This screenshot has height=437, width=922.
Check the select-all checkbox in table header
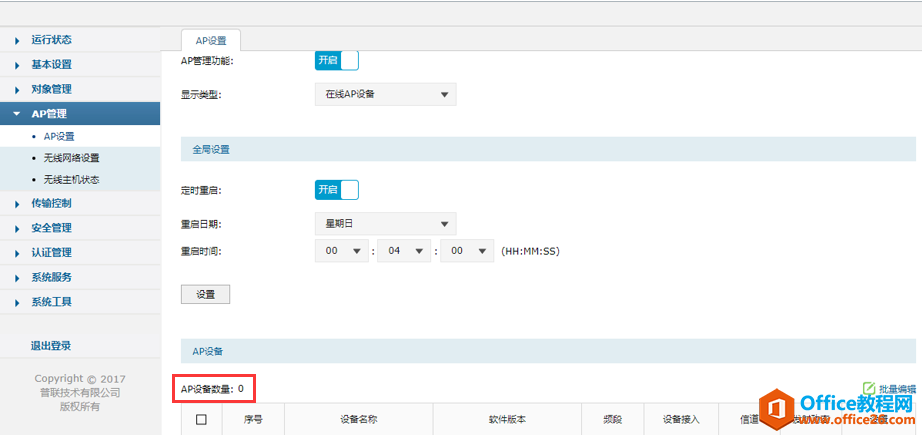pyautogui.click(x=201, y=419)
